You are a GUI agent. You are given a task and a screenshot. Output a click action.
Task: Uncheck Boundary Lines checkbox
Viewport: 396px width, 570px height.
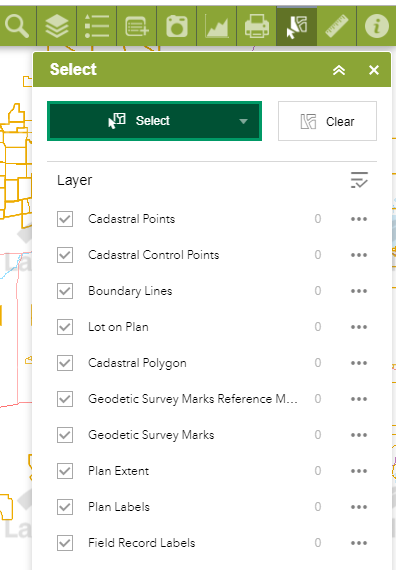pos(65,291)
